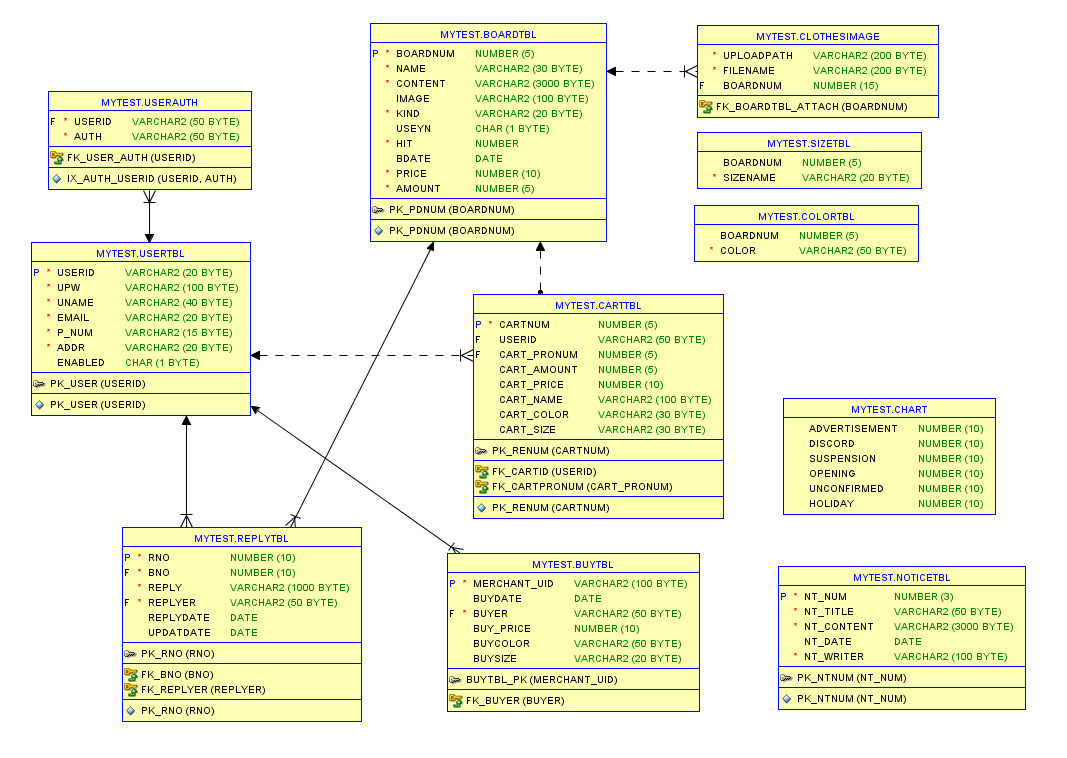Click the FK_CARTID key icon in CARTTBL
Viewport: 1067px width, 758px height.
[483, 471]
